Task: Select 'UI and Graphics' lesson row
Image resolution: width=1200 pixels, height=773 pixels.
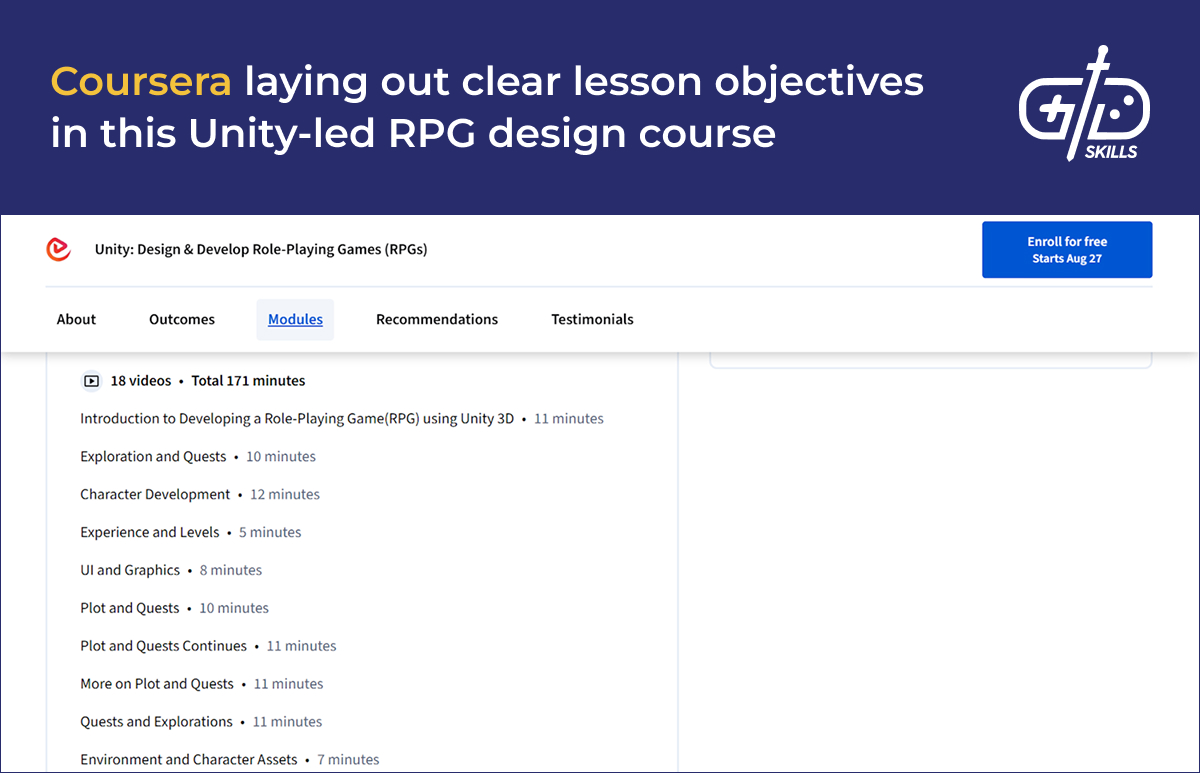Action: point(171,571)
